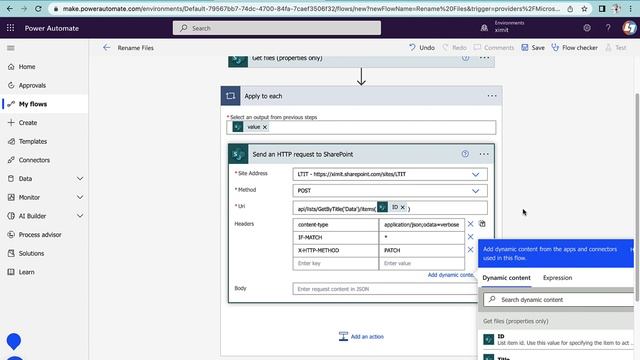Reload the browser page
Viewport: 640px width, 360px height.
[x=38, y=9]
